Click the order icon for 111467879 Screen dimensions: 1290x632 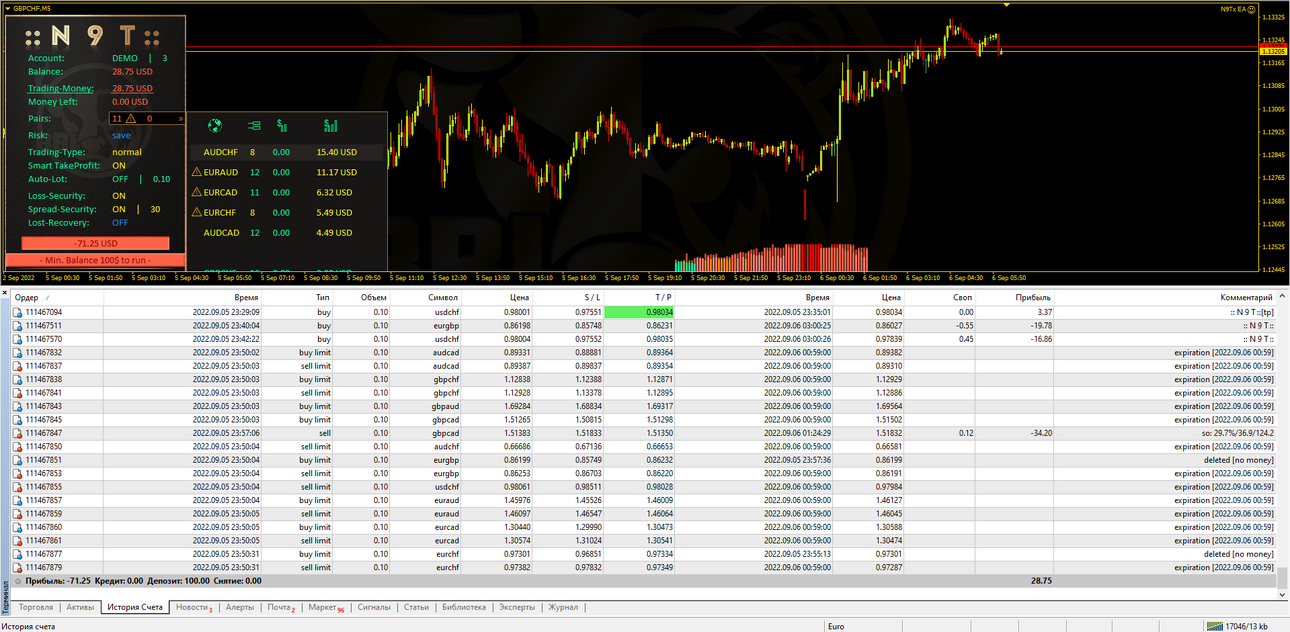point(17,567)
